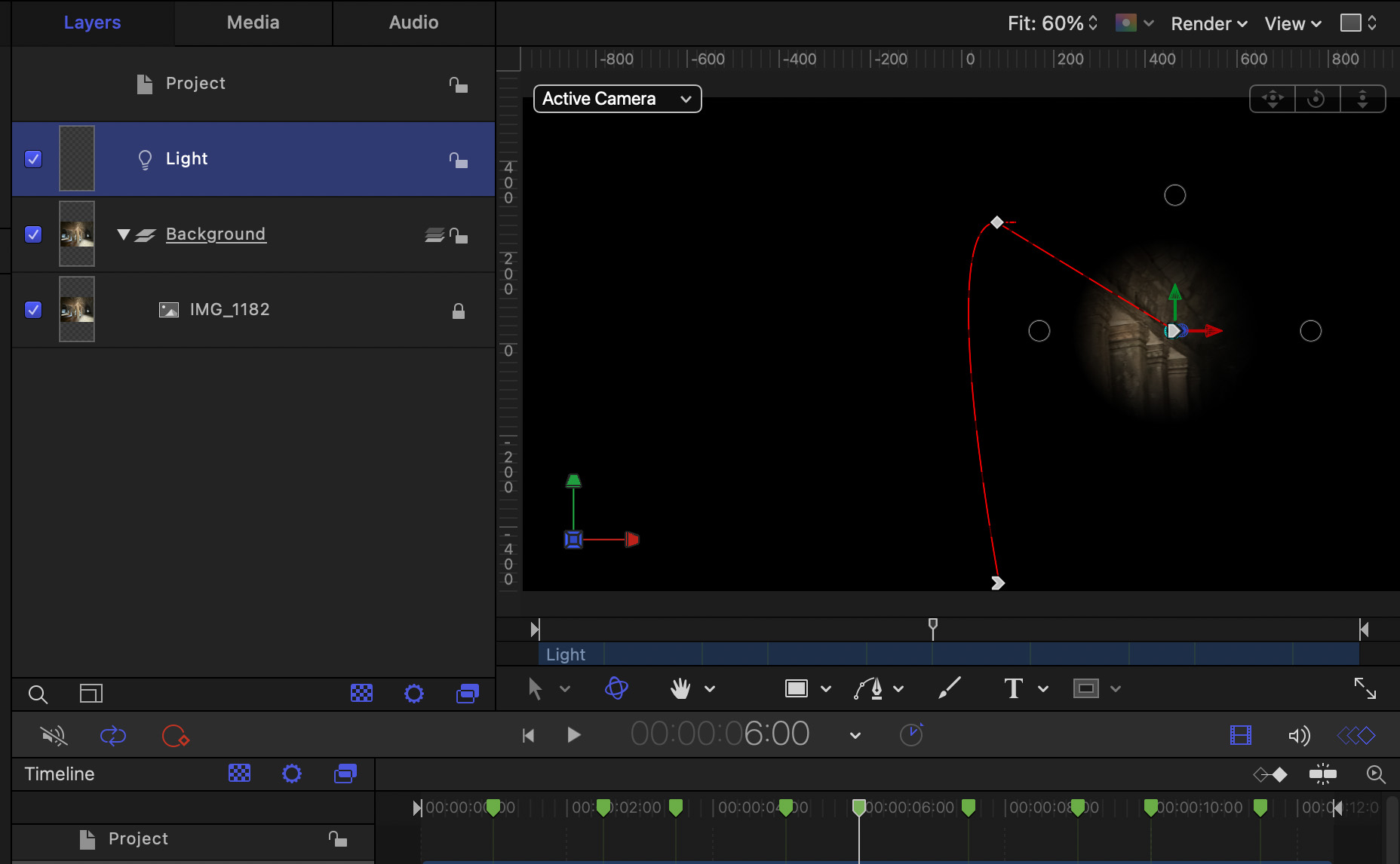The height and width of the screenshot is (864, 1400).
Task: Hide the Background group using its checkbox
Action: pyautogui.click(x=33, y=234)
